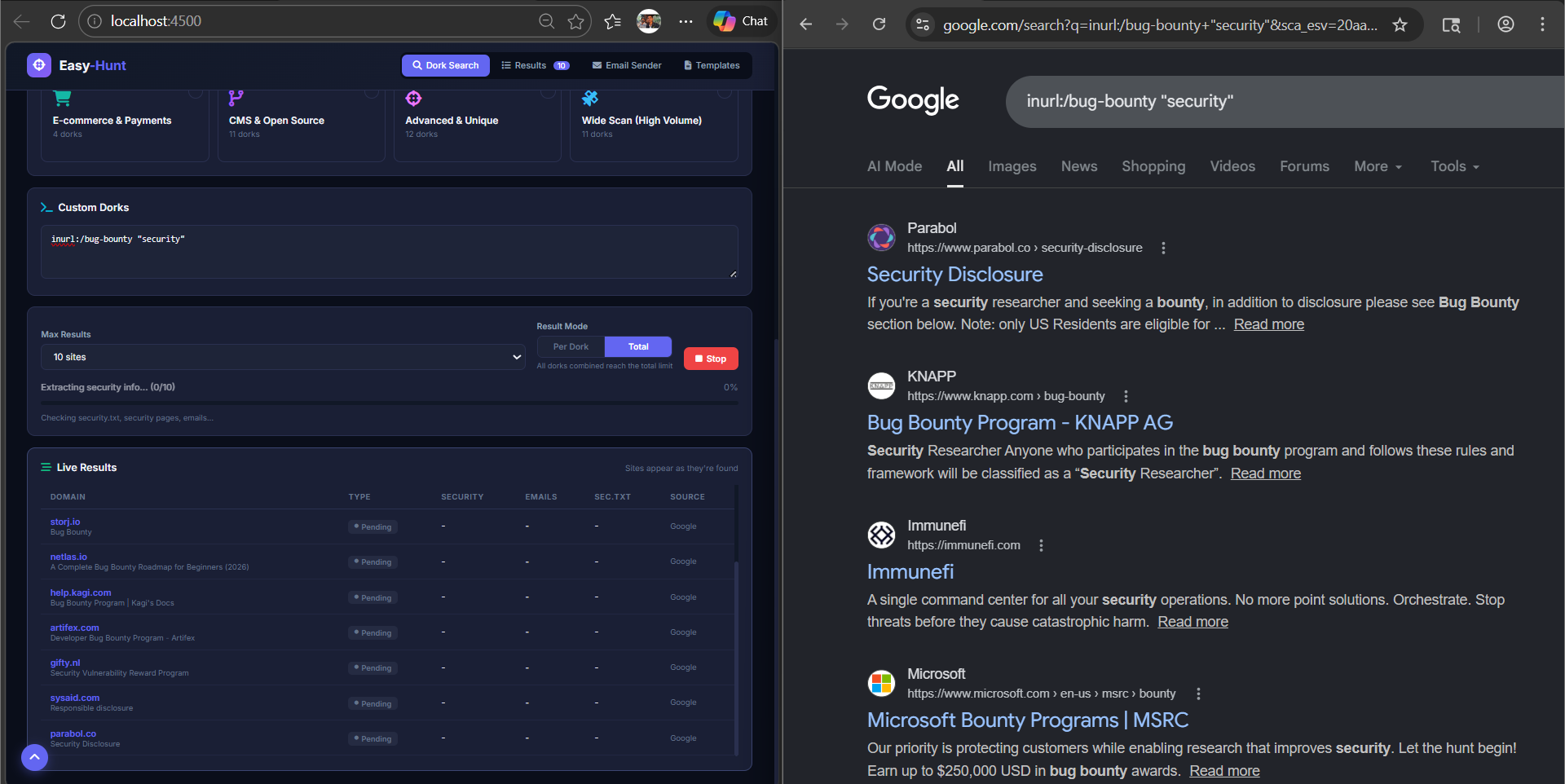Open the Copilot Chat sidebar
Screen dimensions: 1565x784
click(740, 21)
